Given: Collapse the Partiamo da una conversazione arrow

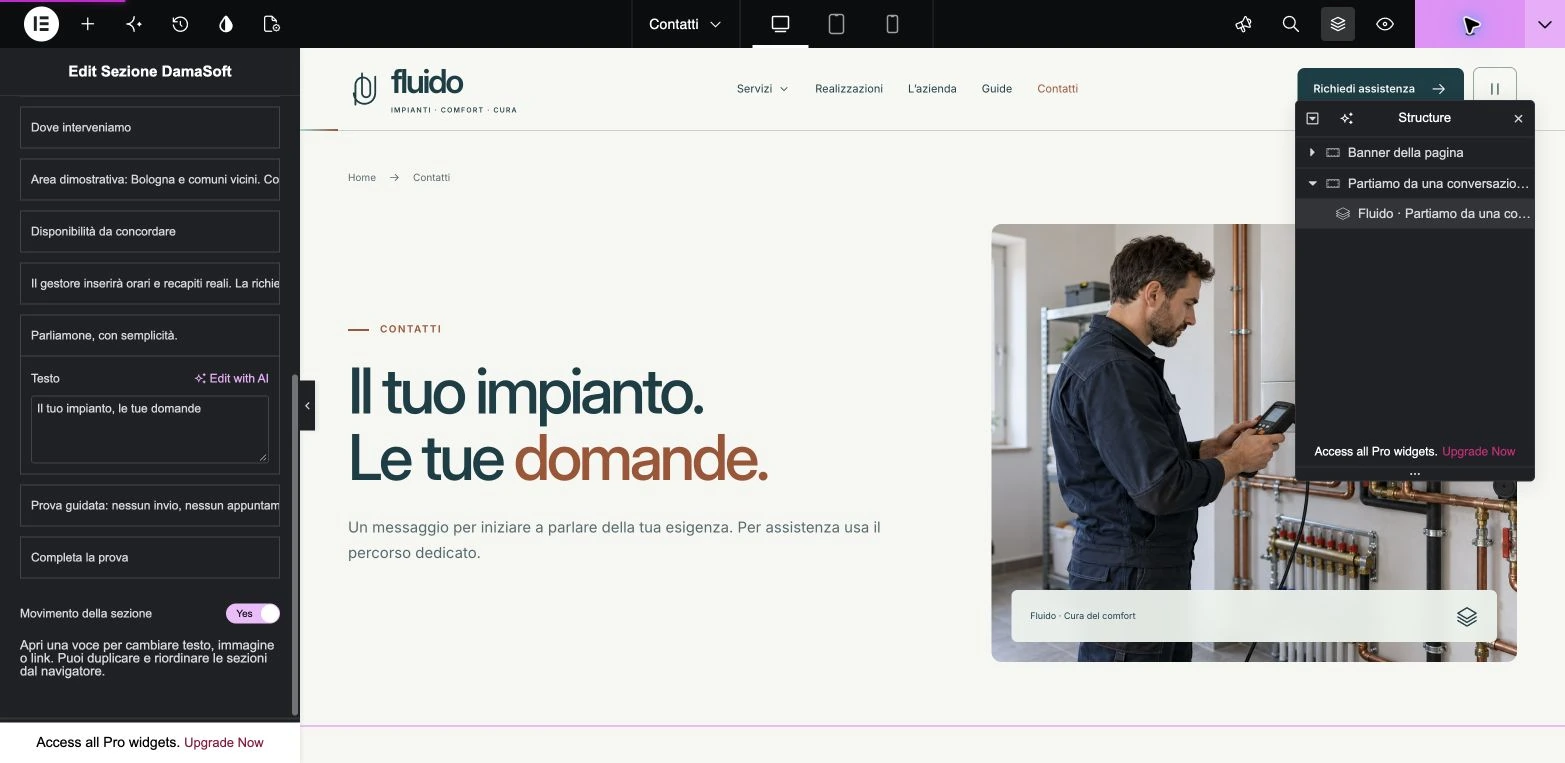Looking at the screenshot, I should [1312, 183].
